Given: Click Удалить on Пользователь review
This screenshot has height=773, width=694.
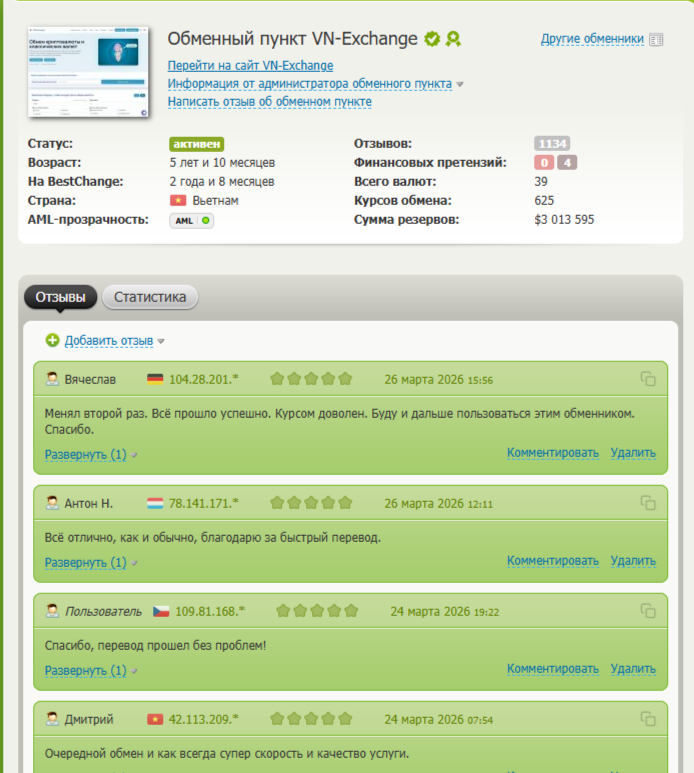Looking at the screenshot, I should point(633,668).
